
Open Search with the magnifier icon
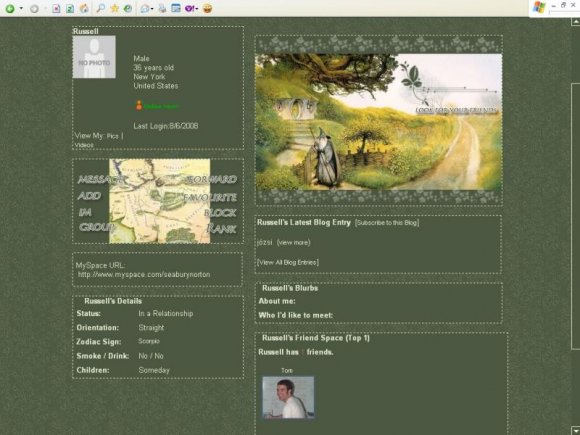(100, 8)
